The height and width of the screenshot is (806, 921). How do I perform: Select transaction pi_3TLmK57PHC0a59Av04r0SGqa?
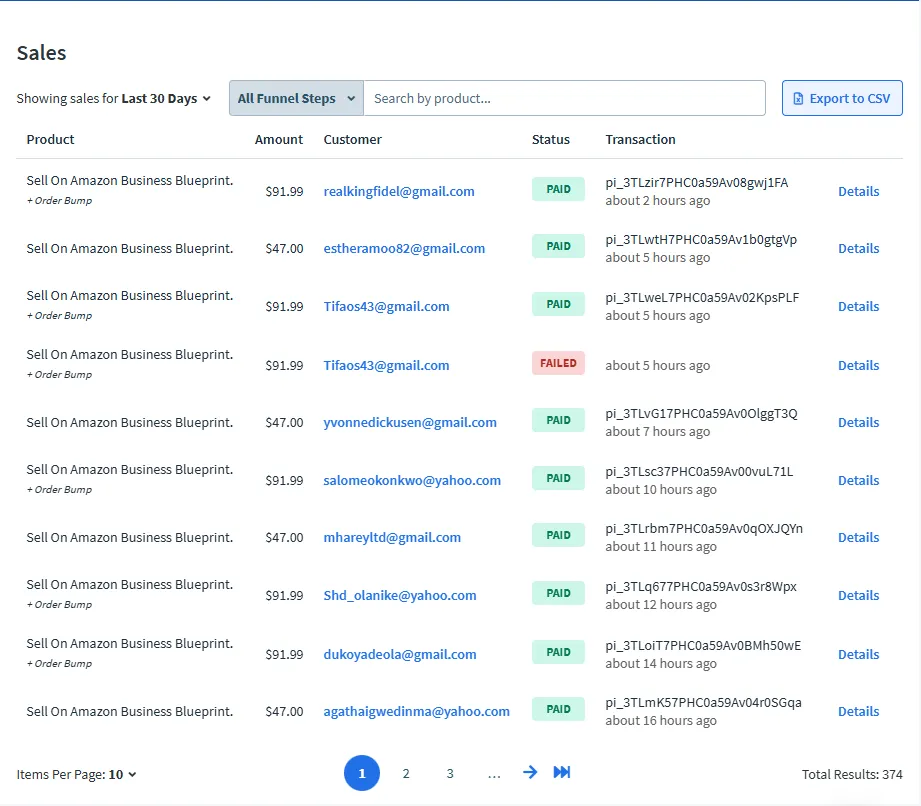coord(703,703)
